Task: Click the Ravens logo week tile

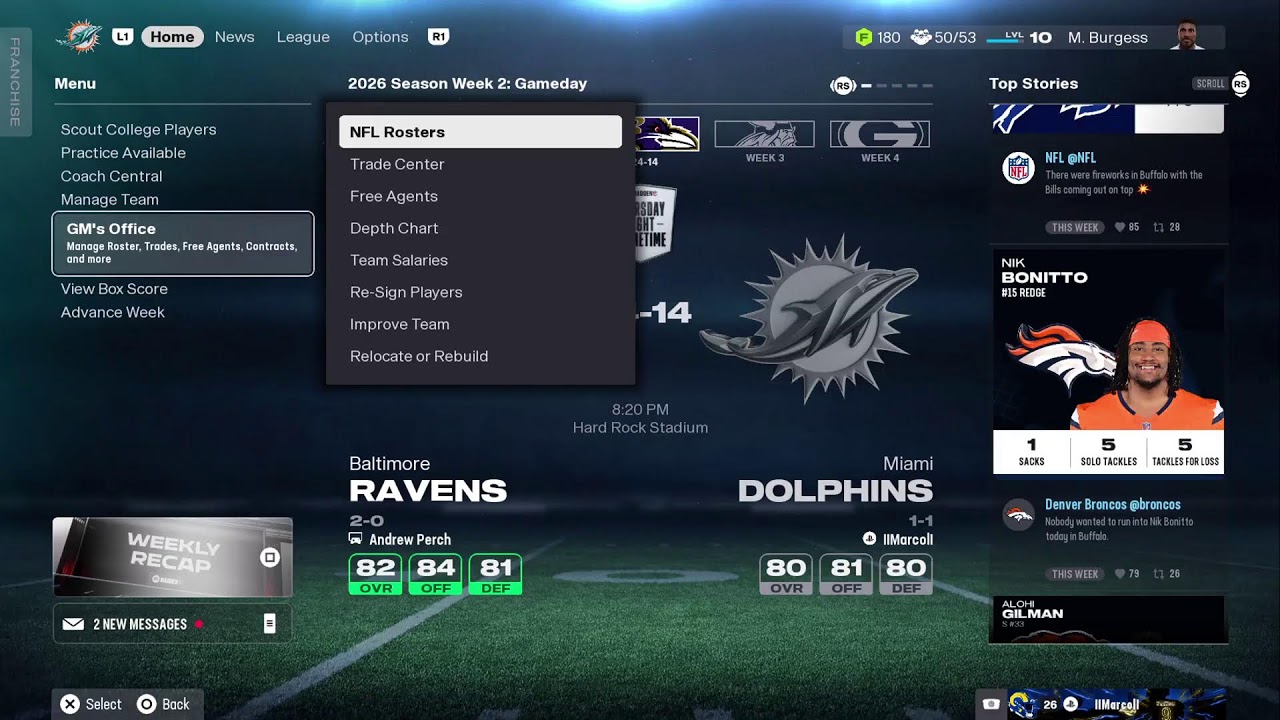Action: click(666, 135)
